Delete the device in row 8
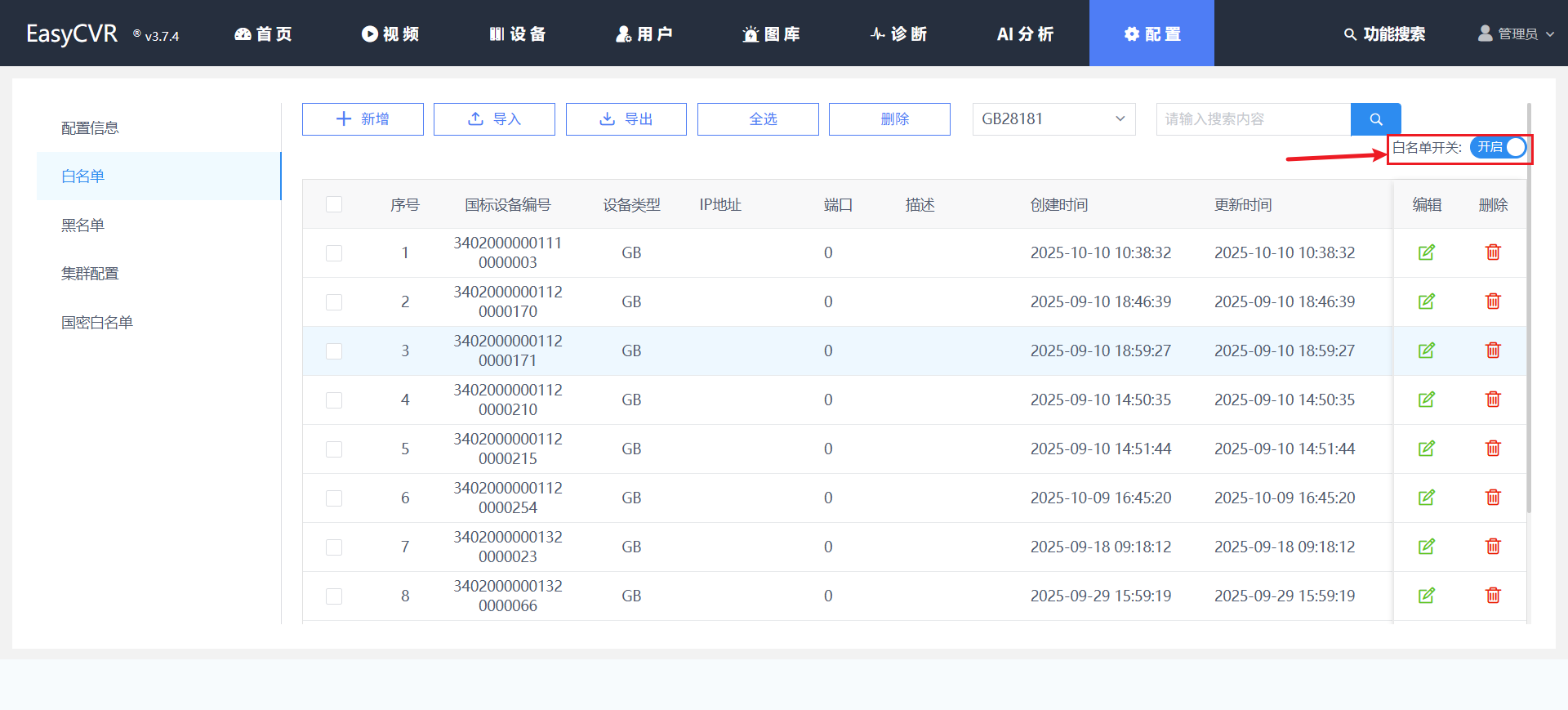This screenshot has width=1568, height=710. pos(1493,596)
